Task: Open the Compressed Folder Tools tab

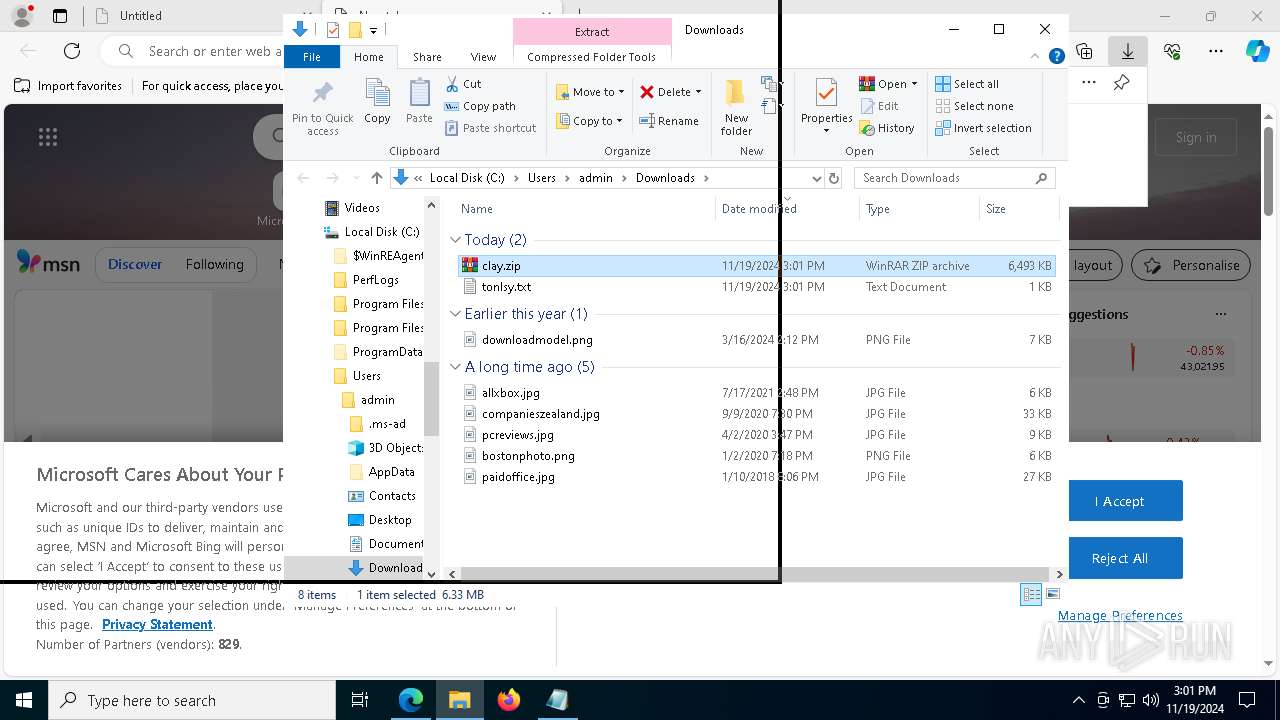Action: 592,57
